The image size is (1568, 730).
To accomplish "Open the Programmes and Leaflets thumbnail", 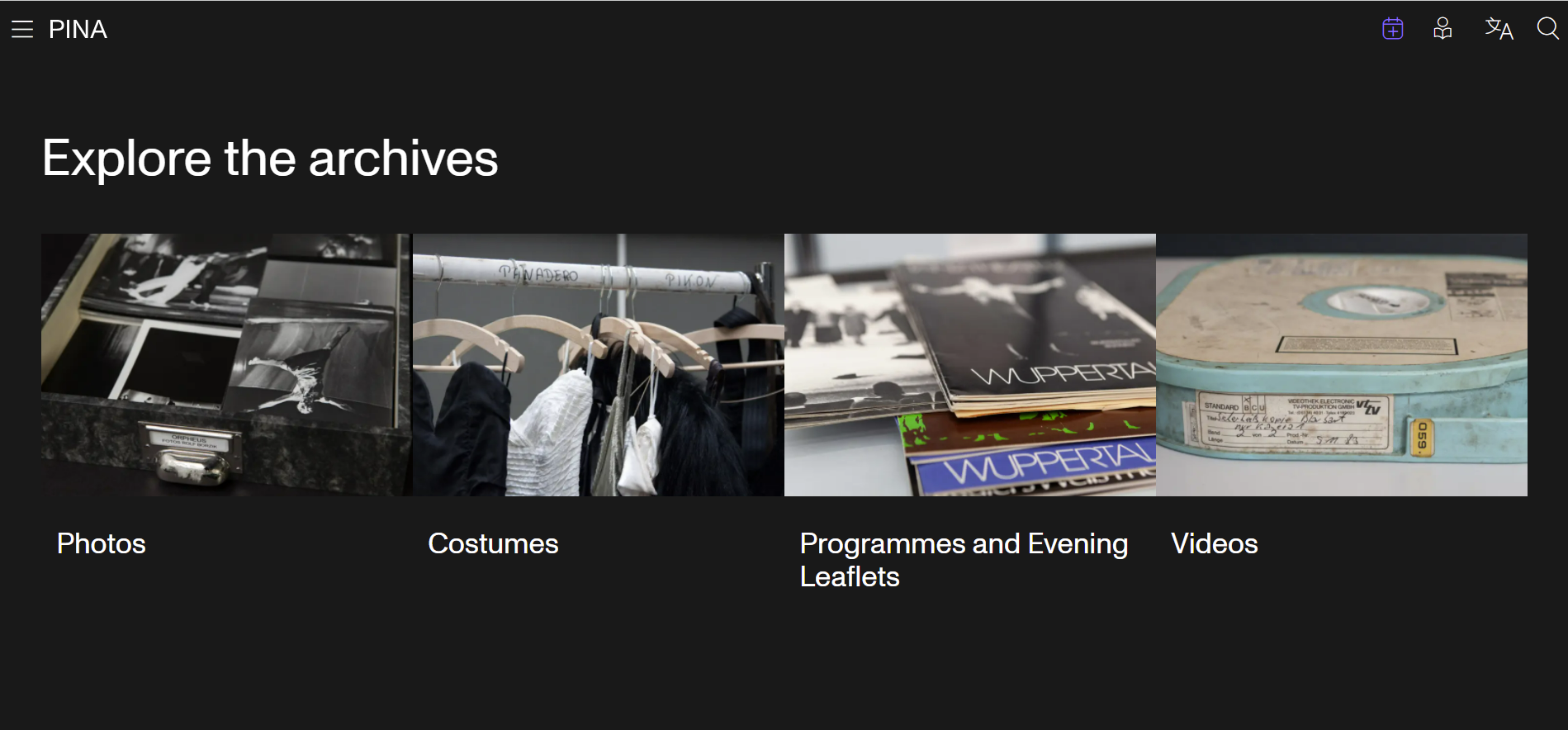I will pos(970,364).
